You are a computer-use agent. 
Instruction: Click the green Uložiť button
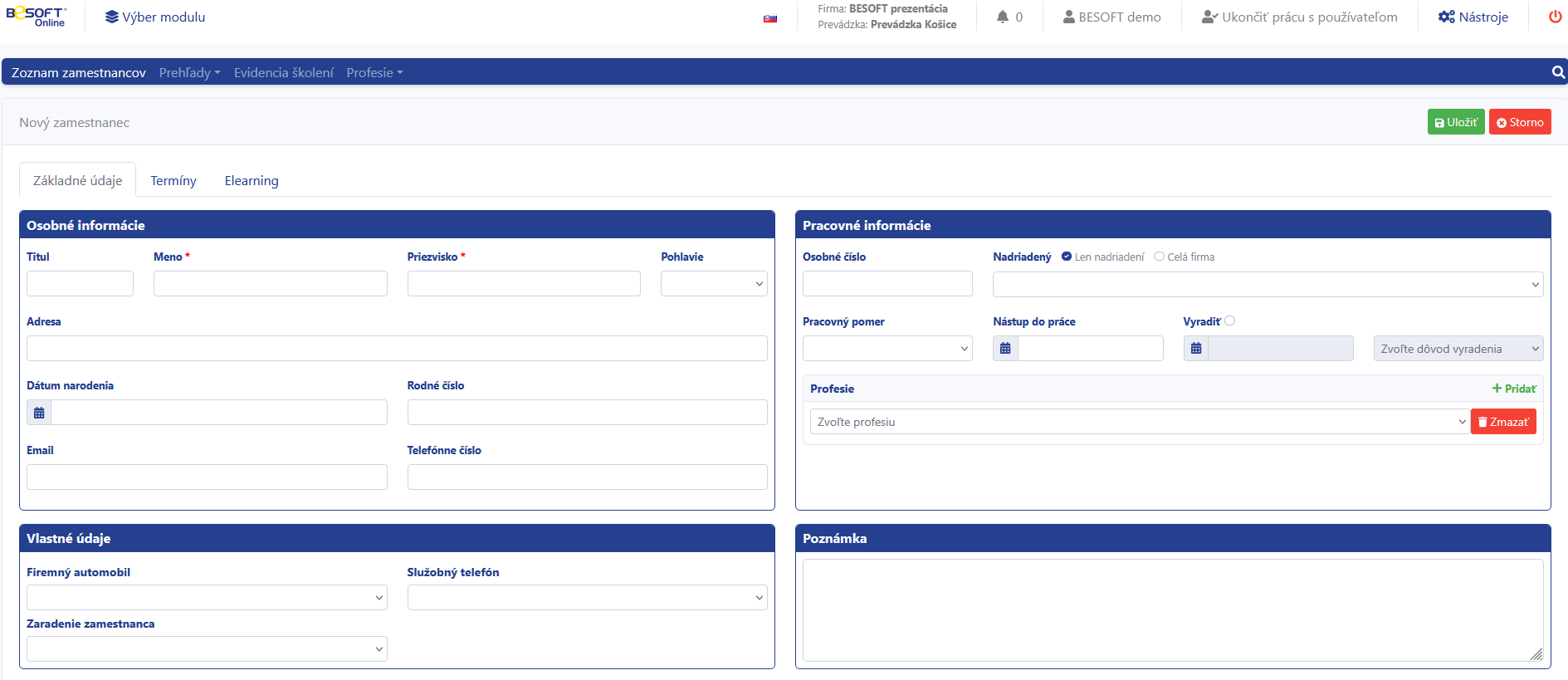pos(1455,122)
